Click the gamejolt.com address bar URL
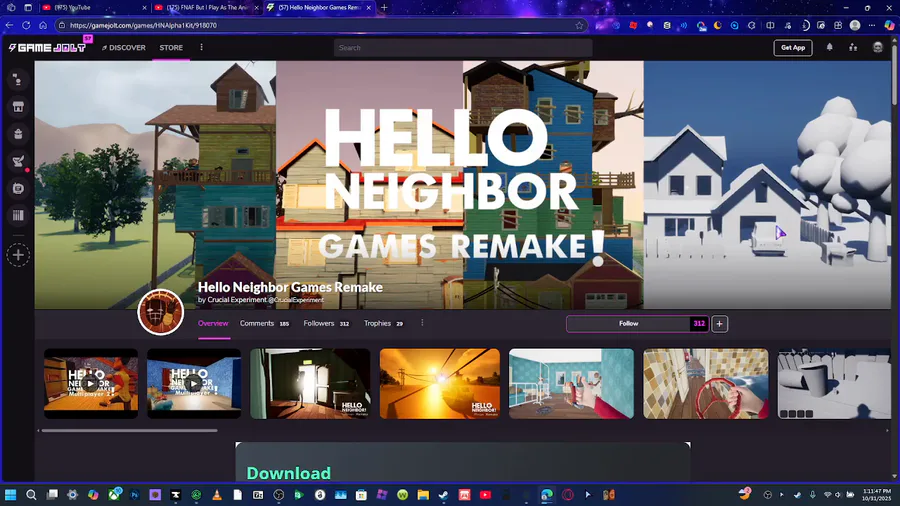Image resolution: width=900 pixels, height=506 pixels. point(143,25)
